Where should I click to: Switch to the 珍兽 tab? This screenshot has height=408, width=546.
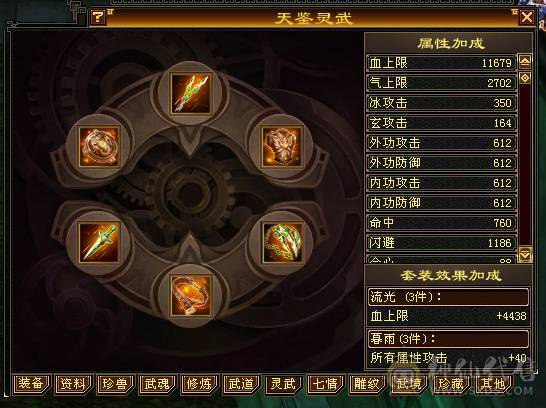click(115, 384)
